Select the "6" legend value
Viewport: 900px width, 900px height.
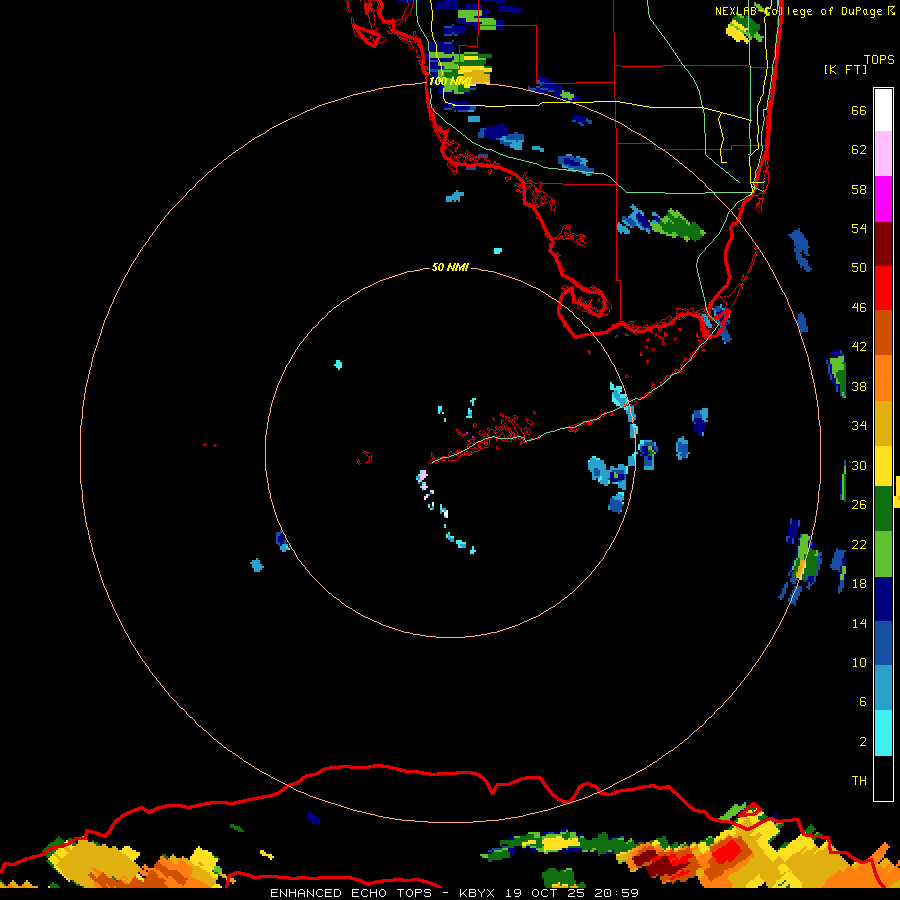(x=863, y=701)
